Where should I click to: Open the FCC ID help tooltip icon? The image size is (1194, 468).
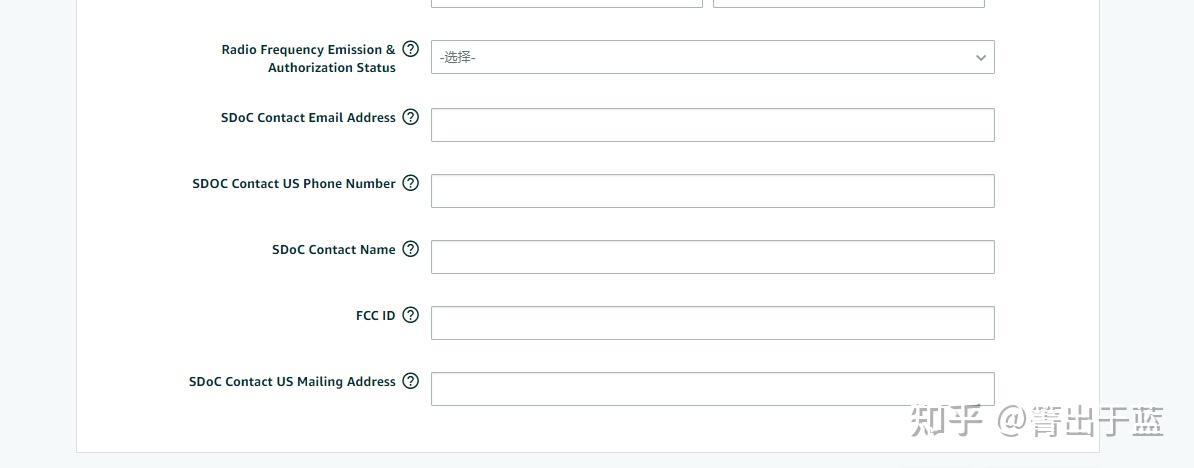pos(410,315)
